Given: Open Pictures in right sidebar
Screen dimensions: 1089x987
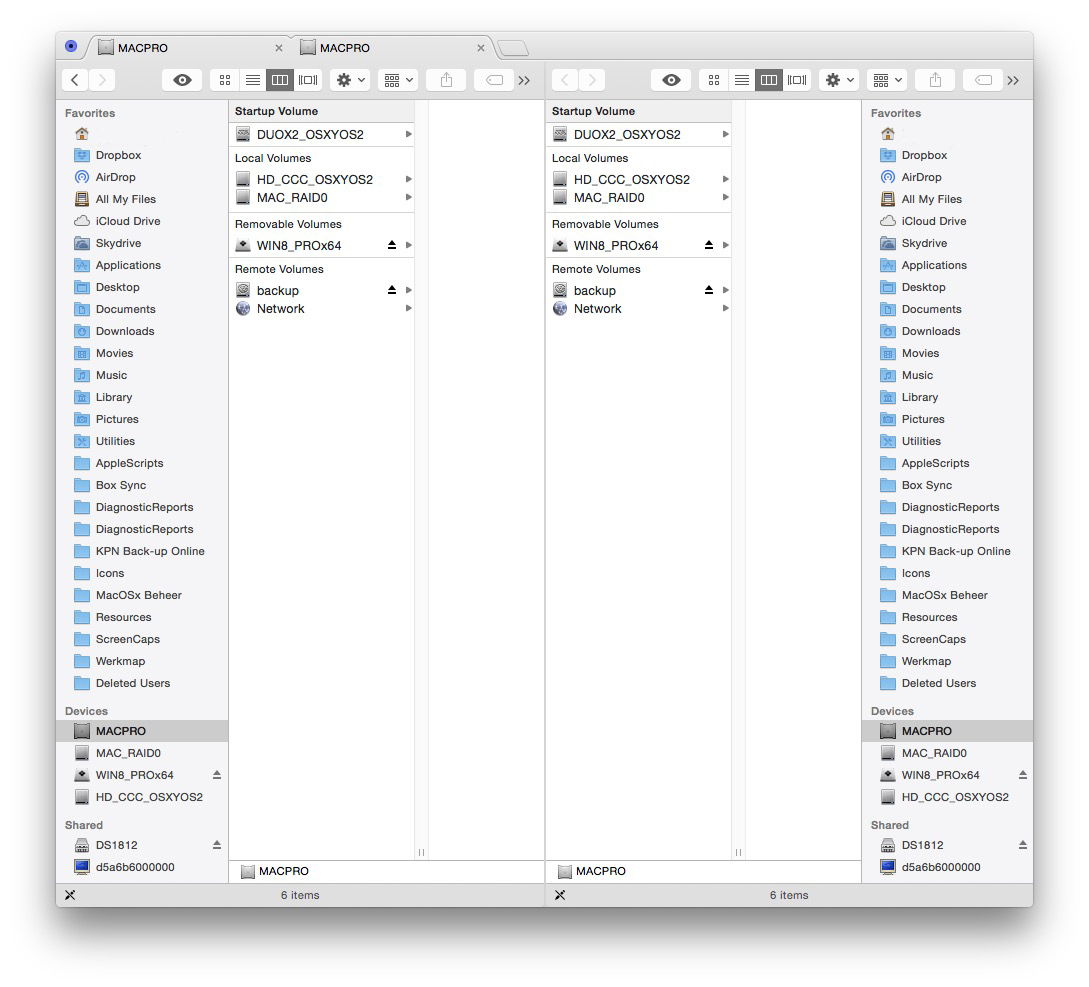Looking at the screenshot, I should 947,419.
